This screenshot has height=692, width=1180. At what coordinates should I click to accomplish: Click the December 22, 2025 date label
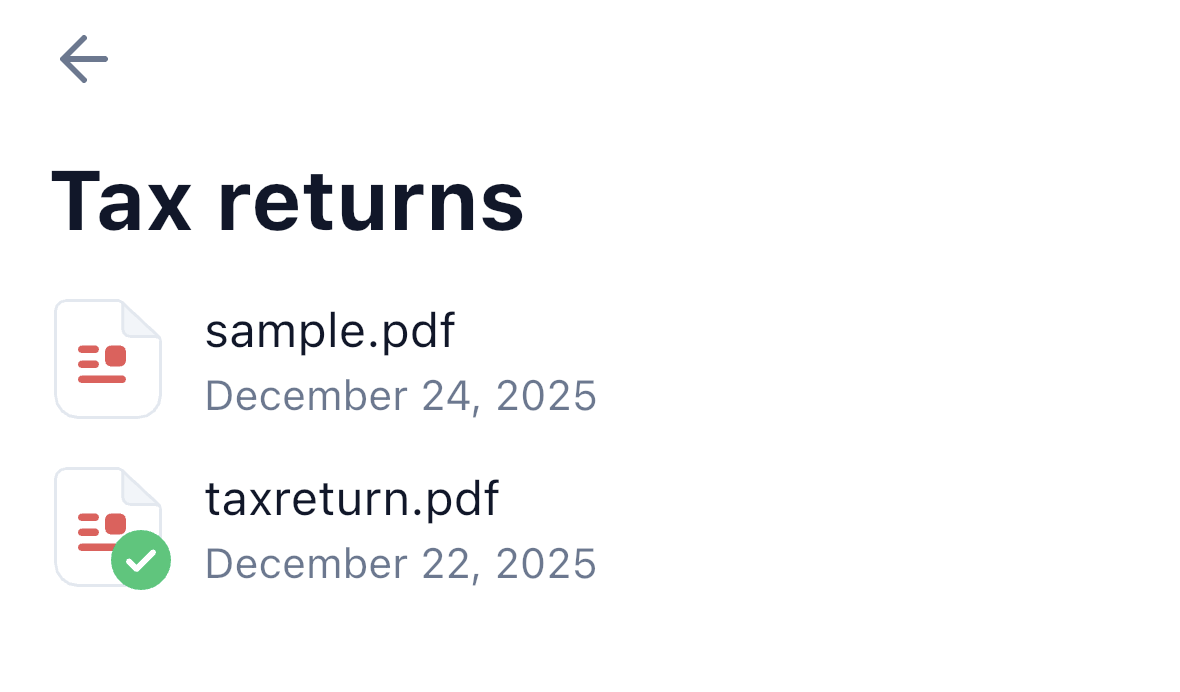[401, 563]
